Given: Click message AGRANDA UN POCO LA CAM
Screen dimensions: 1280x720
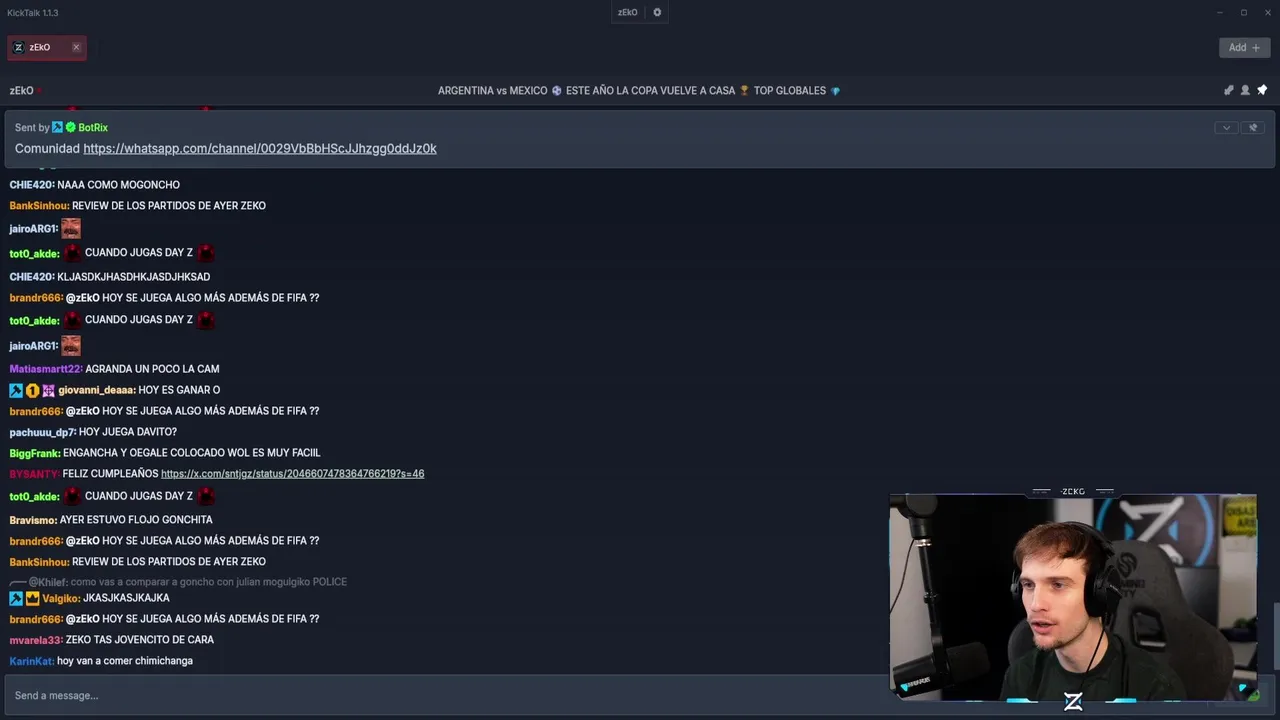Looking at the screenshot, I should coord(152,369).
